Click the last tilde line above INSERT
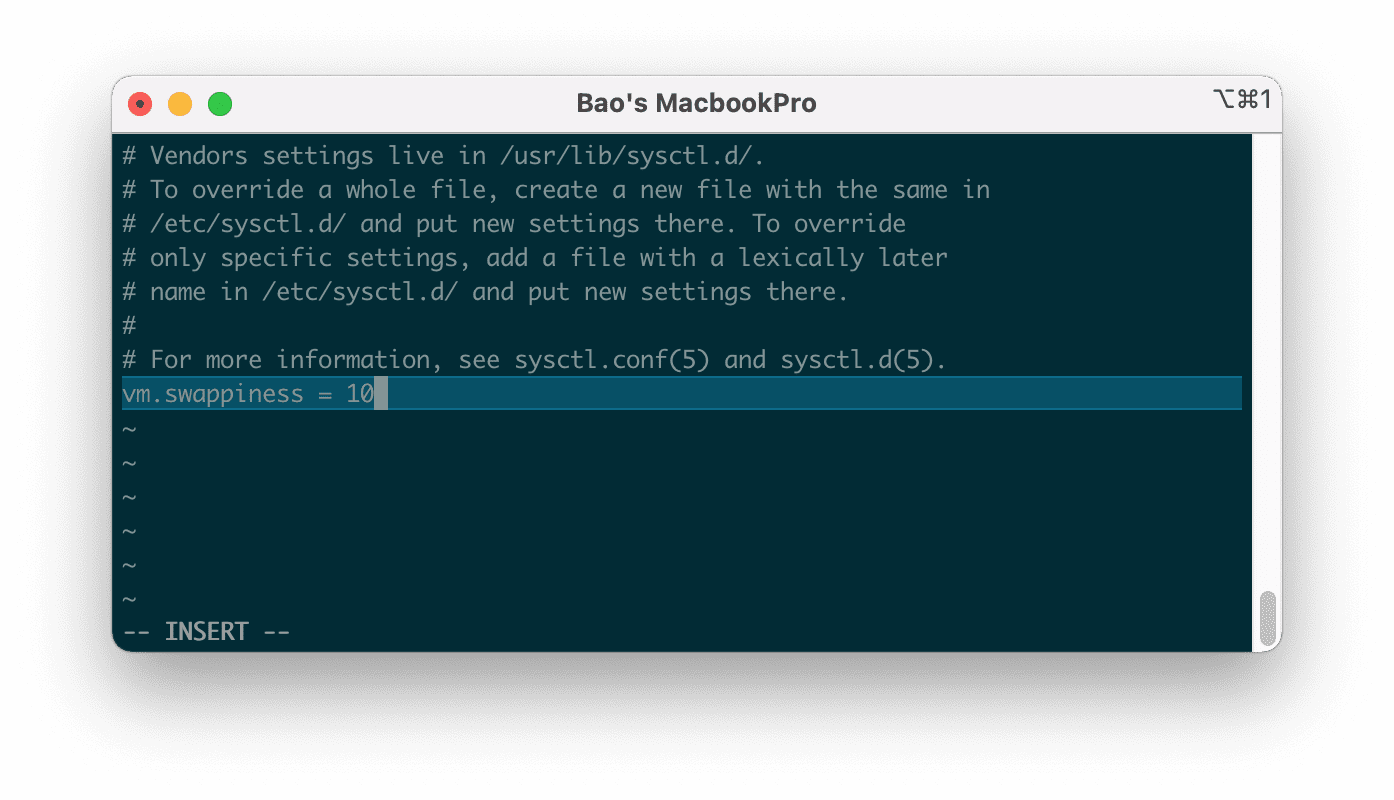Screen dimensions: 1394x800 click(x=128, y=597)
